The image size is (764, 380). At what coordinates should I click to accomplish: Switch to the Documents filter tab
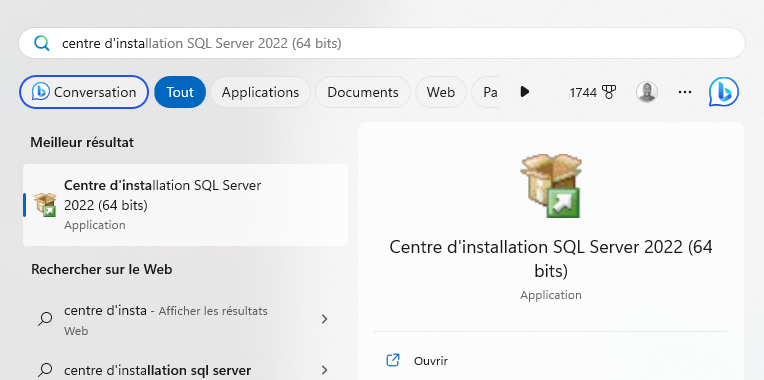[363, 92]
